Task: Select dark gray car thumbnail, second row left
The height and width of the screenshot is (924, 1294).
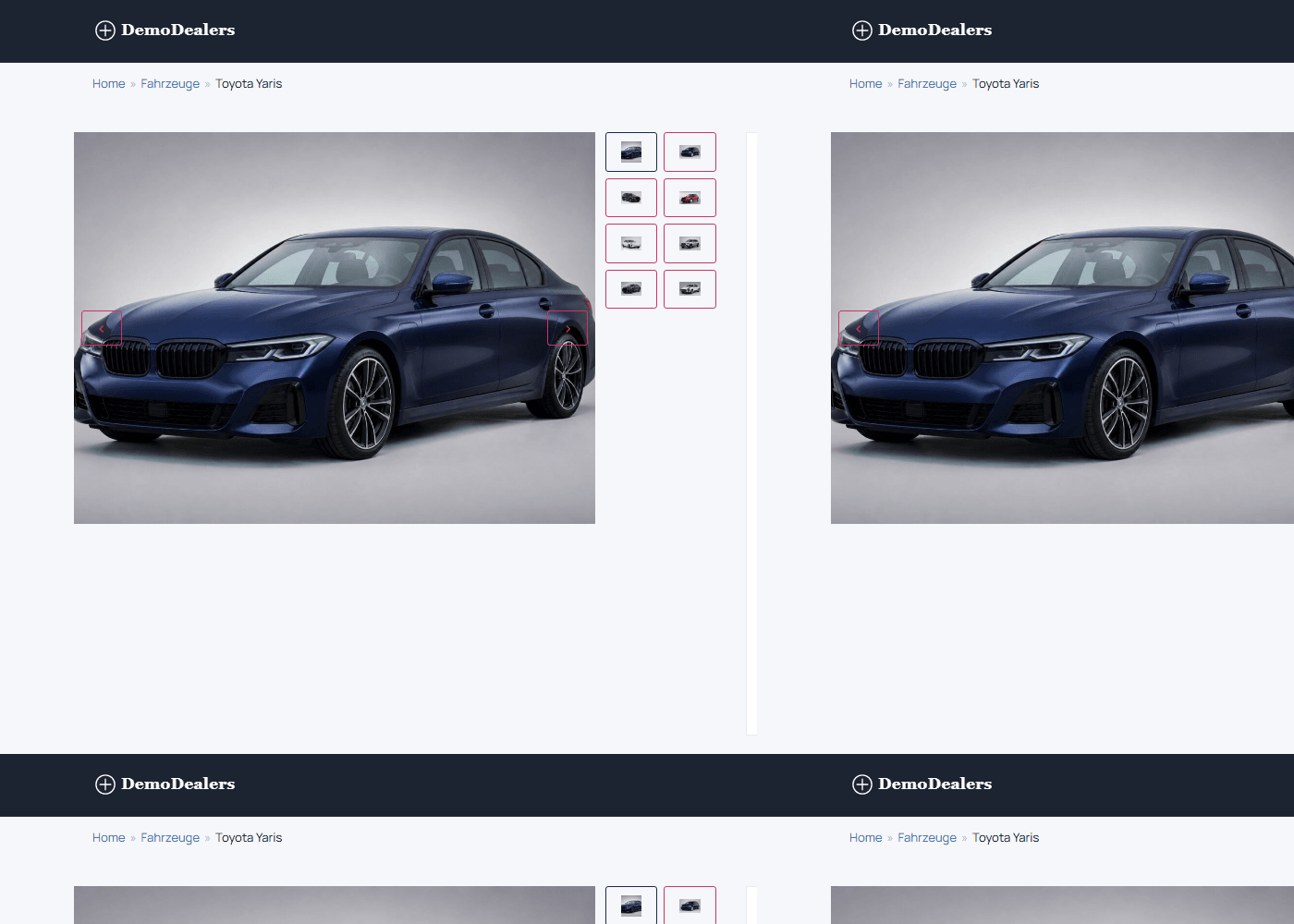Action: [631, 198]
